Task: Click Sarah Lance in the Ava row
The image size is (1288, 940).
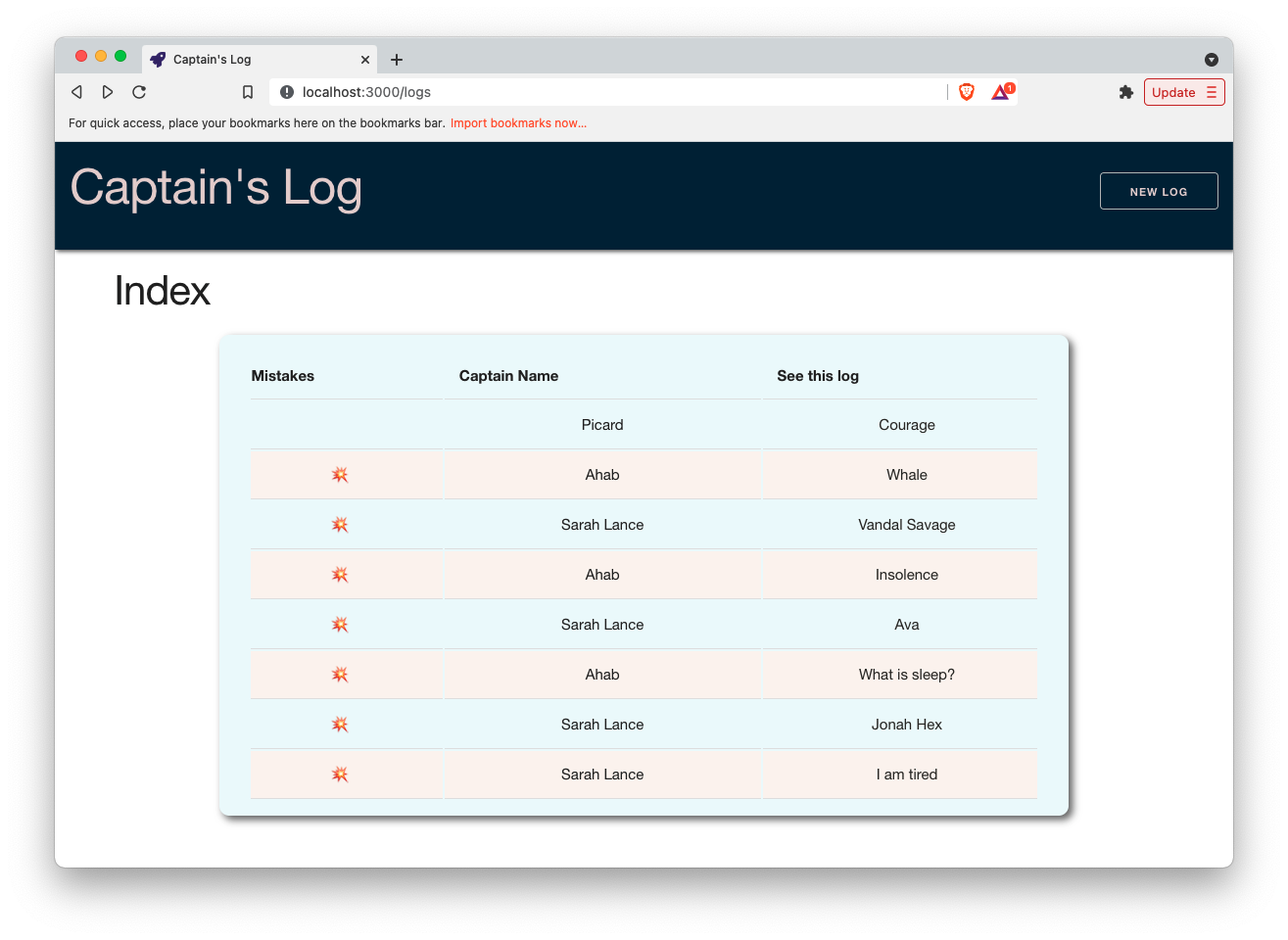Action: [602, 625]
